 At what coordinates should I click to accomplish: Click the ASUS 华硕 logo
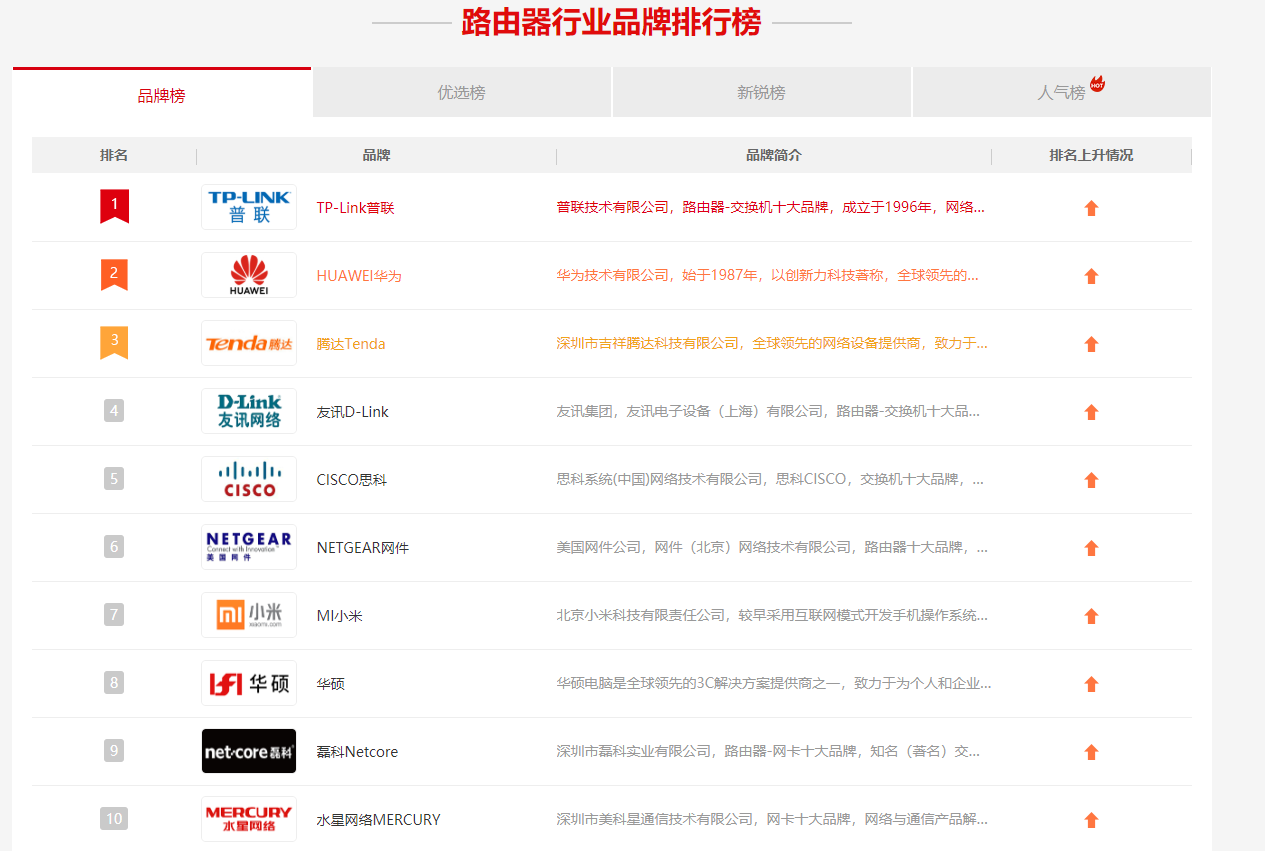[248, 683]
